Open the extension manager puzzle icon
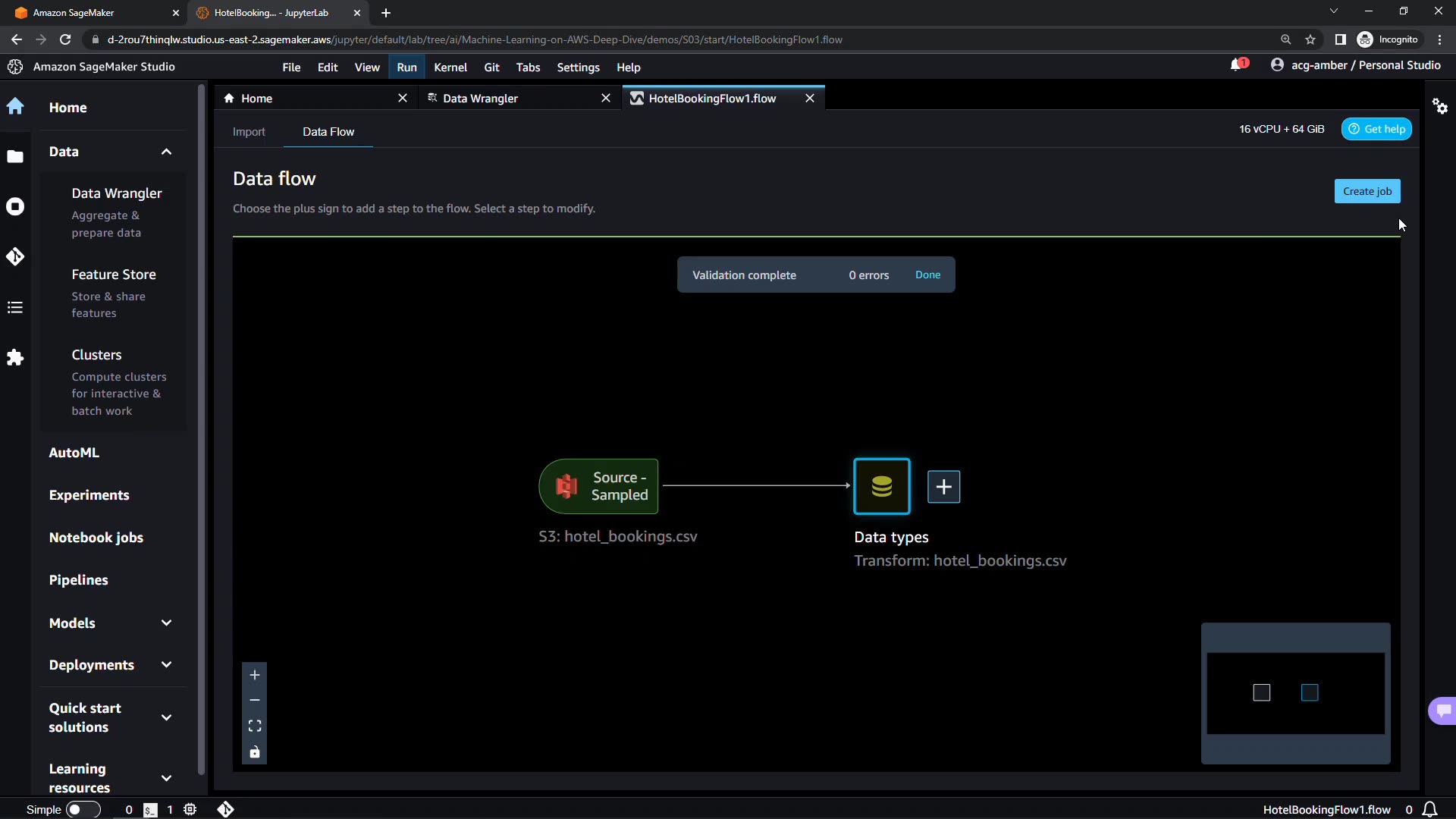This screenshot has height=819, width=1456. point(15,358)
